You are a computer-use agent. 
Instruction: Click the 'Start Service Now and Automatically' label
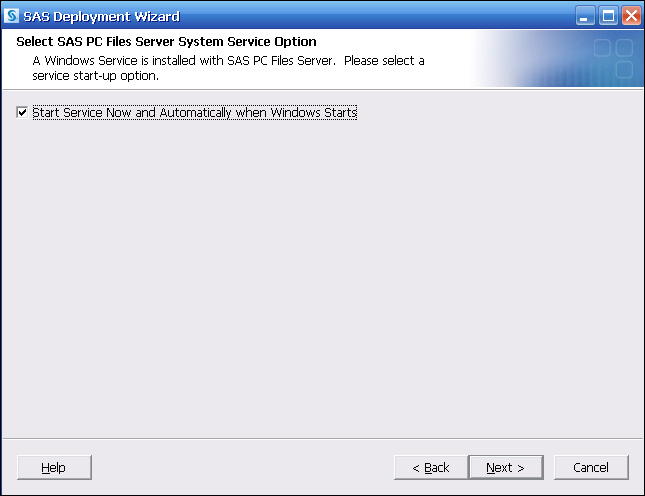(x=194, y=113)
